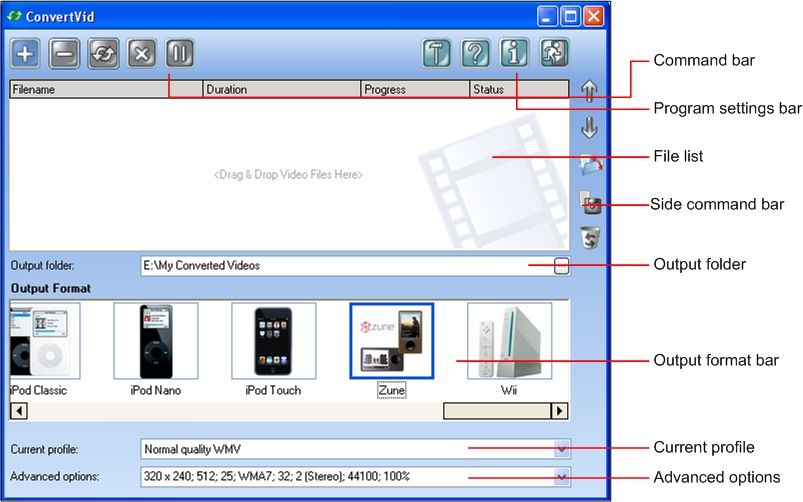Select the Wii output format
The height and width of the screenshot is (502, 803).
click(509, 342)
